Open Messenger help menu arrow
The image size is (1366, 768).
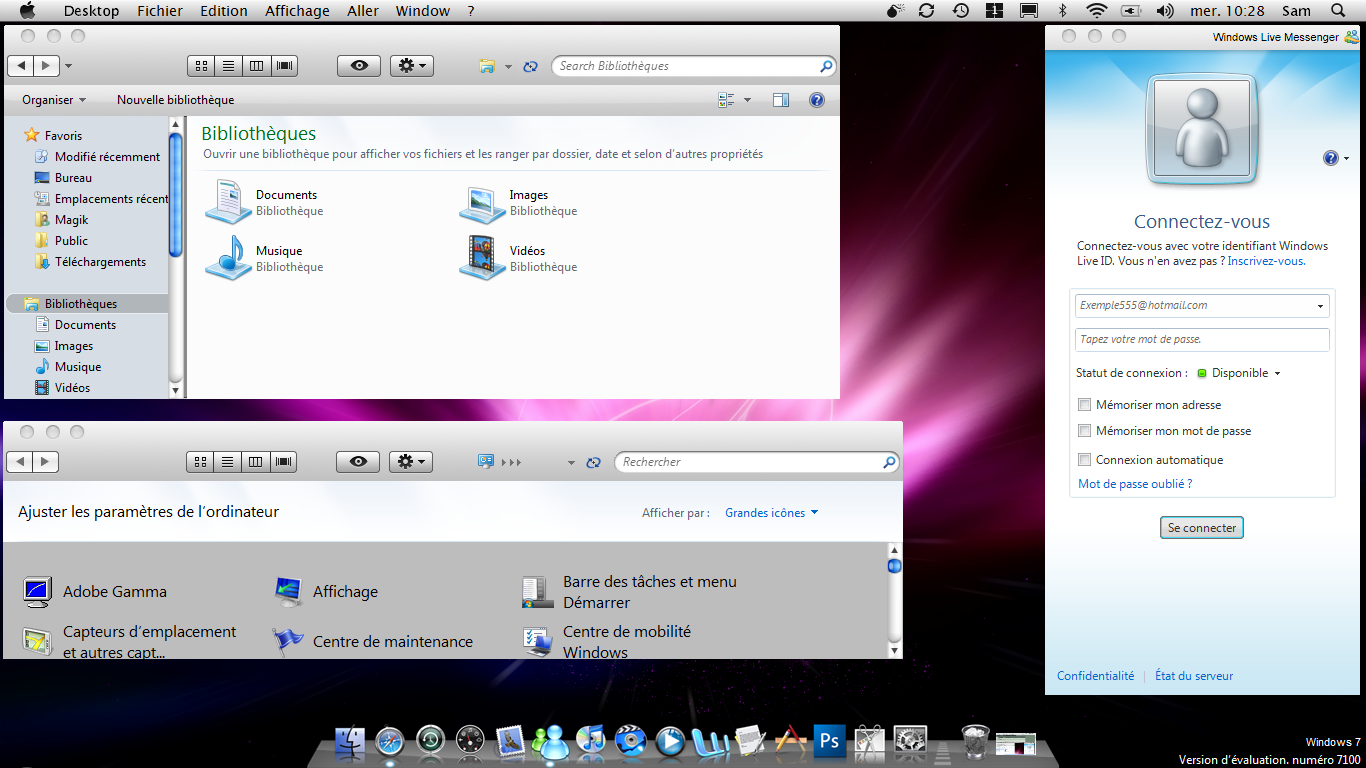pyautogui.click(x=1346, y=158)
